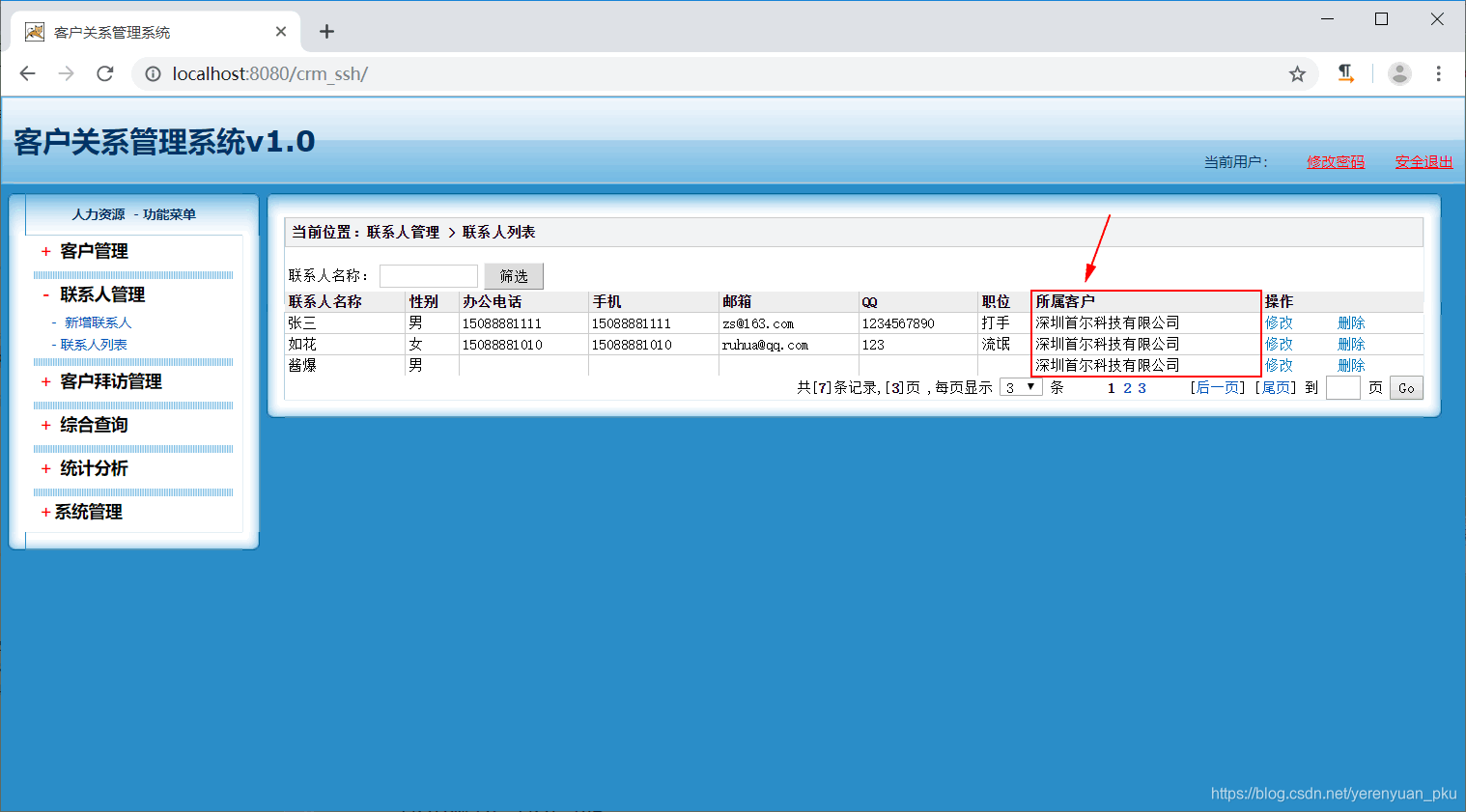Click office phone 15088881010
Viewport: 1466px width, 812px height.
click(x=502, y=345)
